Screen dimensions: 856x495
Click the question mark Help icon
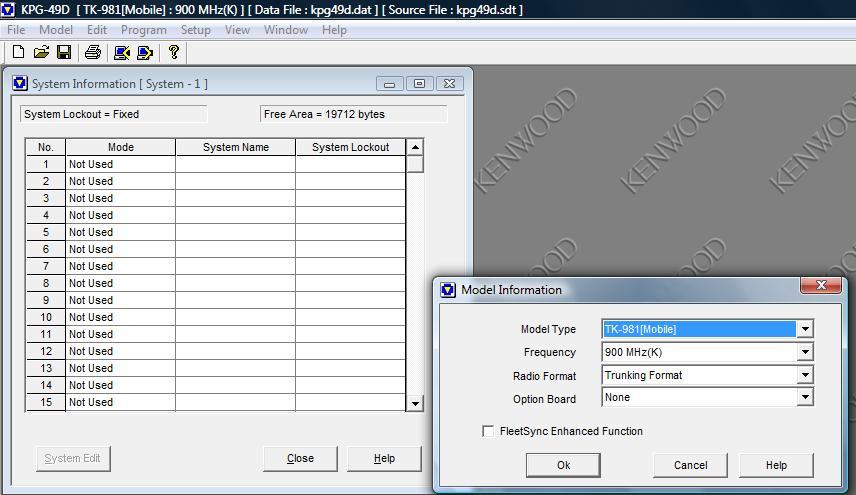tap(174, 52)
